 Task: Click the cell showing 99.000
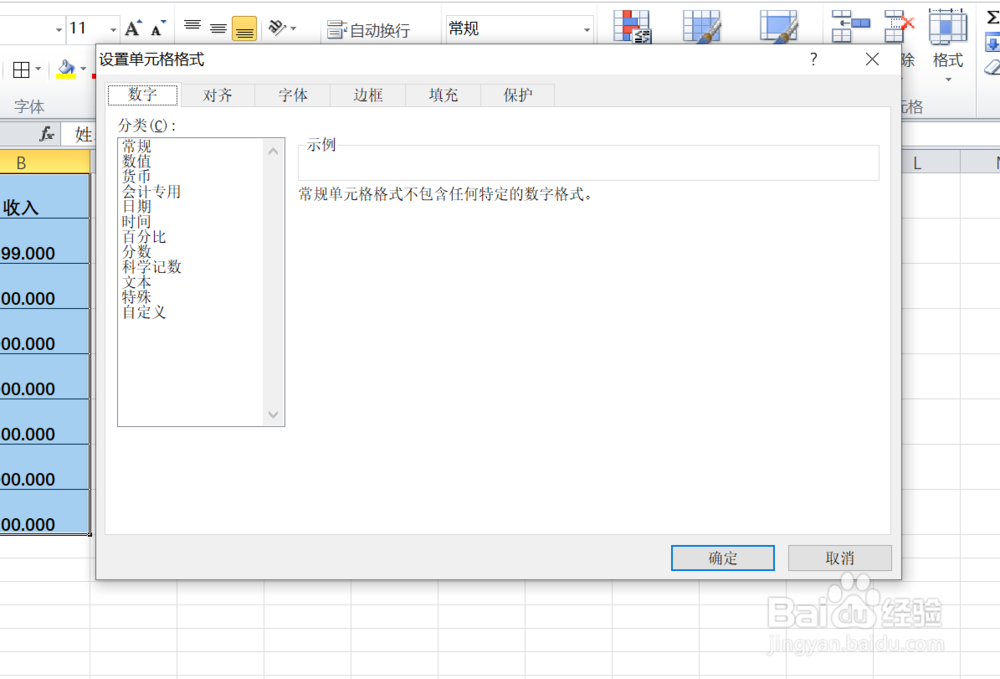tap(44, 242)
